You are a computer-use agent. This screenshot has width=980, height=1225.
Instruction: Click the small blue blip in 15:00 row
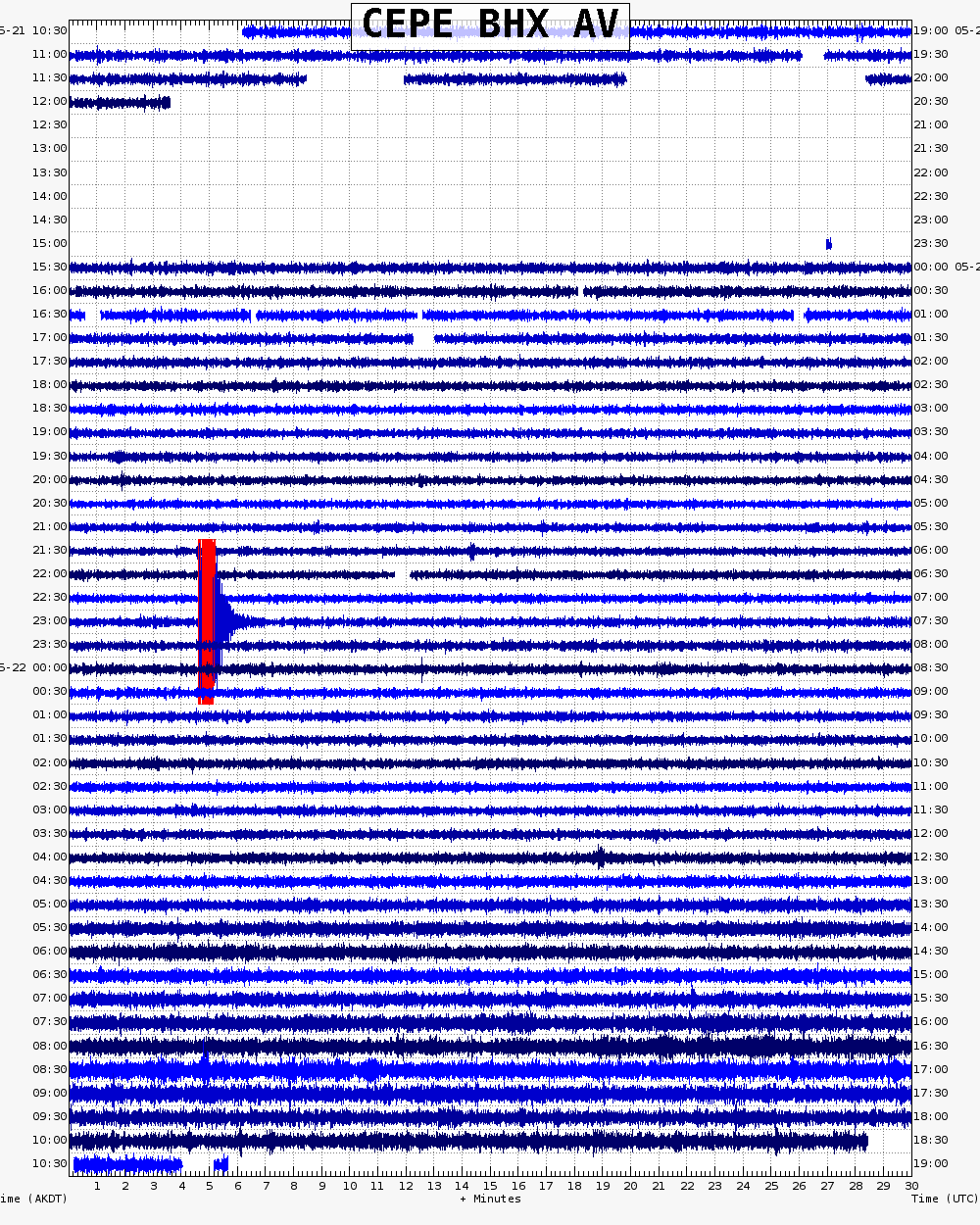tap(828, 244)
